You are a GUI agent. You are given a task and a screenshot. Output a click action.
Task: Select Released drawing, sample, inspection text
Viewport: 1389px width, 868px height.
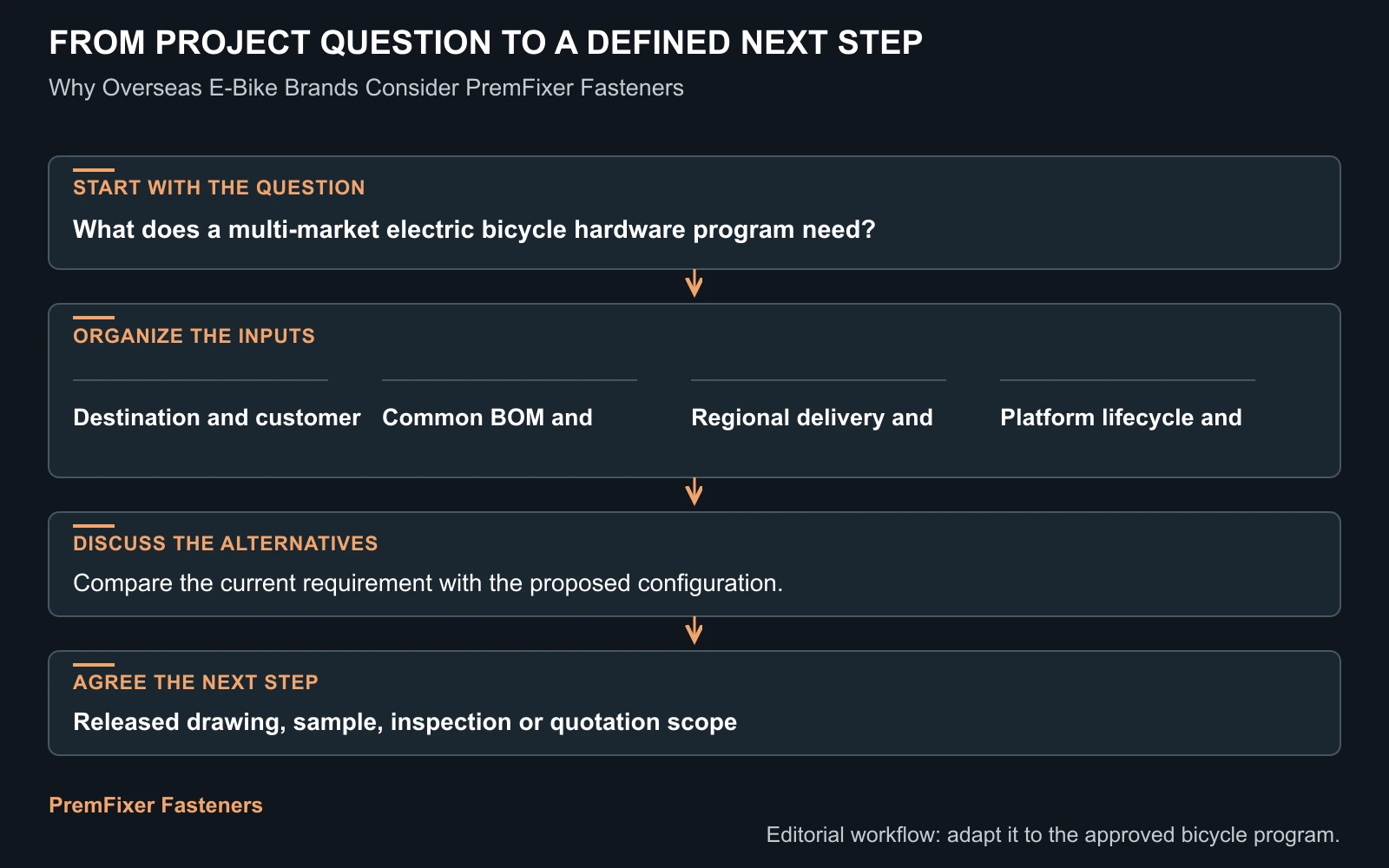click(405, 722)
